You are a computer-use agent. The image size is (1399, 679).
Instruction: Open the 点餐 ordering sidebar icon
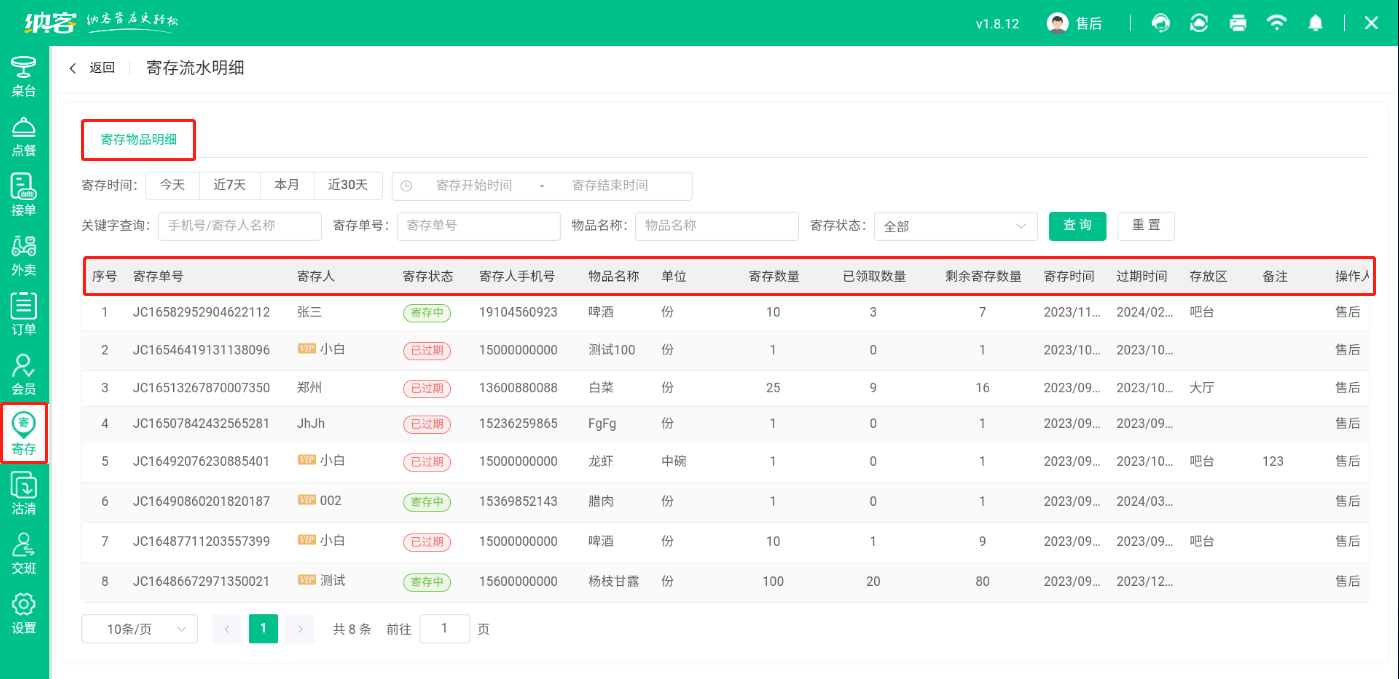[23, 137]
